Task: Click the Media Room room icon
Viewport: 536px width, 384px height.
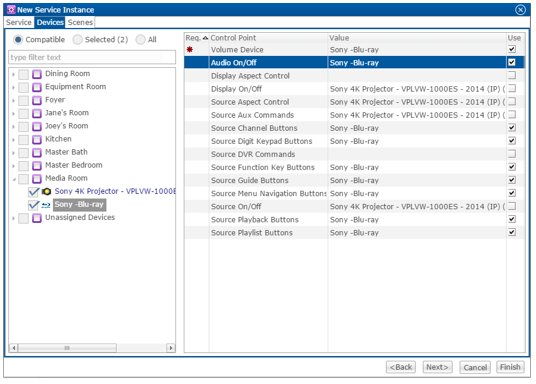Action: [37, 178]
